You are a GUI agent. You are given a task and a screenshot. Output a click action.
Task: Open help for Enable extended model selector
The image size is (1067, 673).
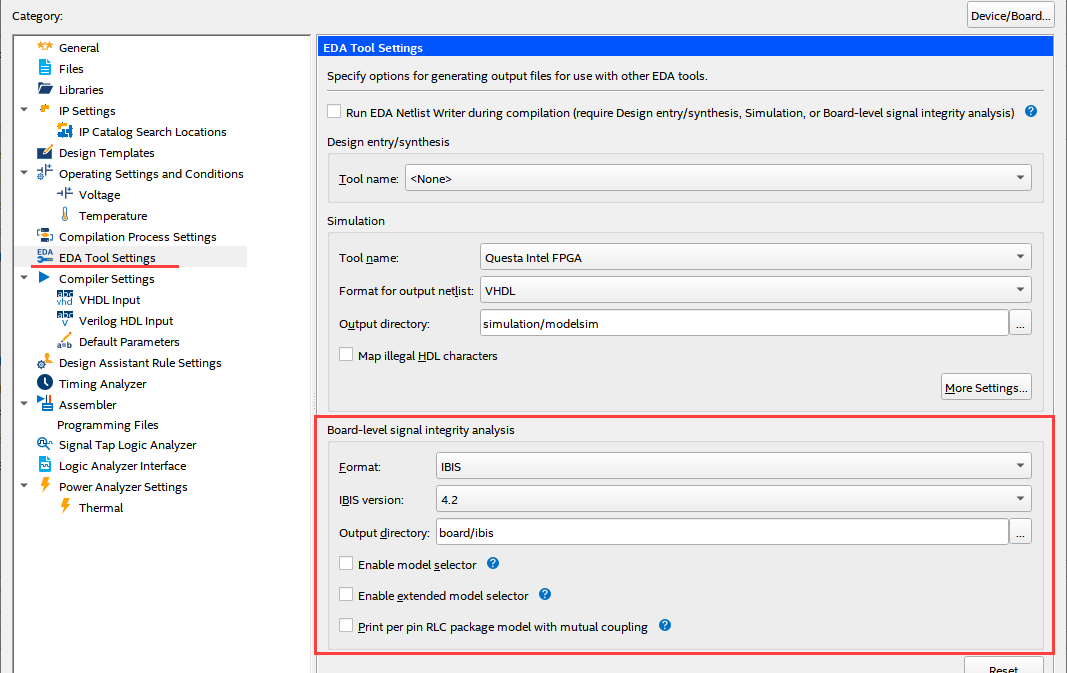[545, 594]
